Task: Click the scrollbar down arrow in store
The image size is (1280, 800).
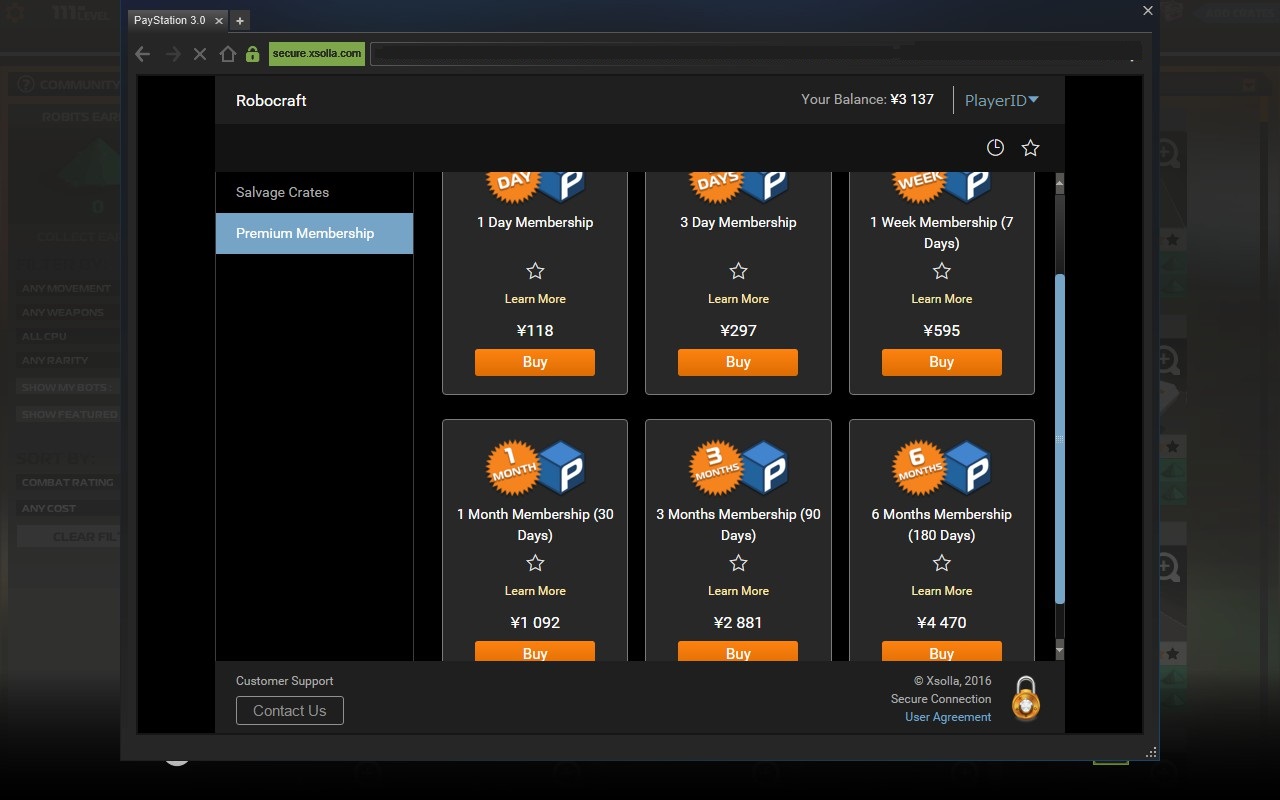Action: pyautogui.click(x=1060, y=651)
